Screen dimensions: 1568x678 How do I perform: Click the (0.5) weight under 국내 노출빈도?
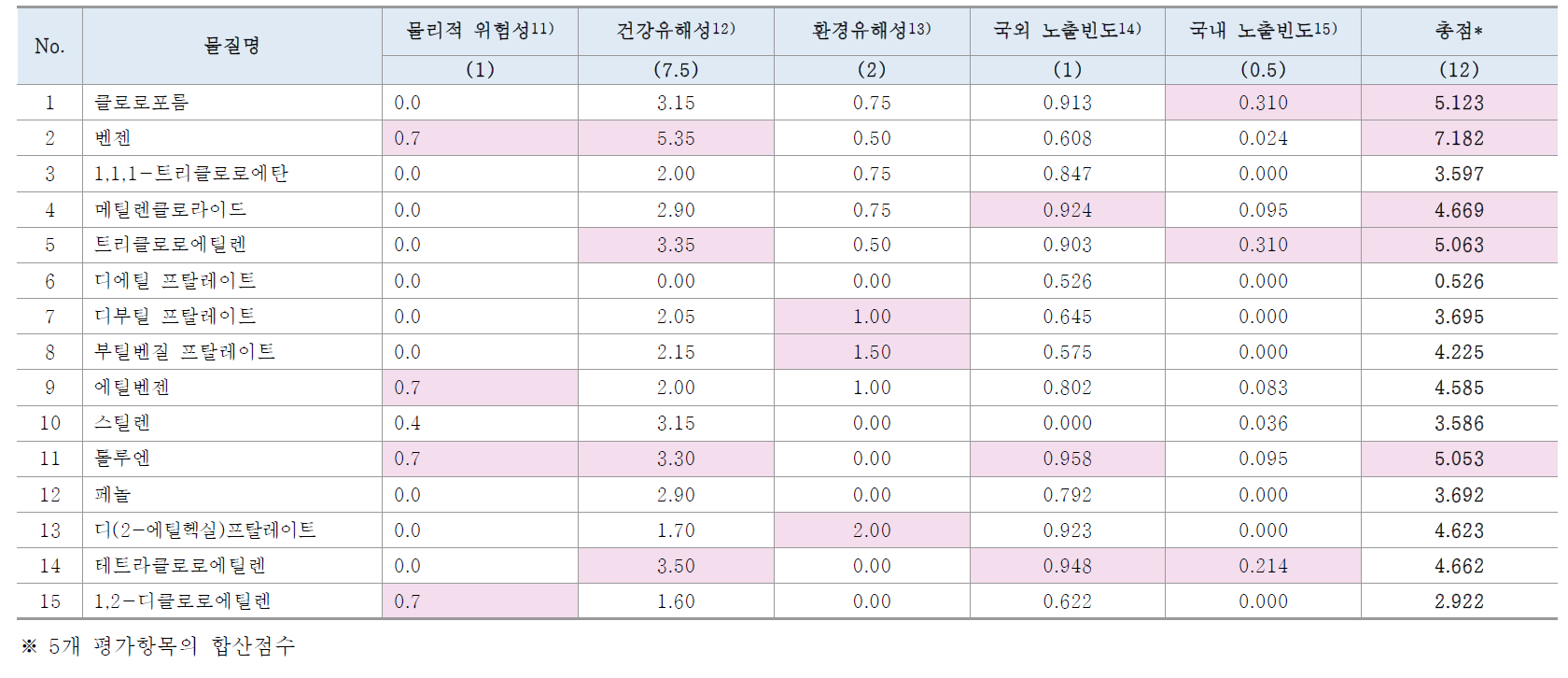[x=1263, y=70]
